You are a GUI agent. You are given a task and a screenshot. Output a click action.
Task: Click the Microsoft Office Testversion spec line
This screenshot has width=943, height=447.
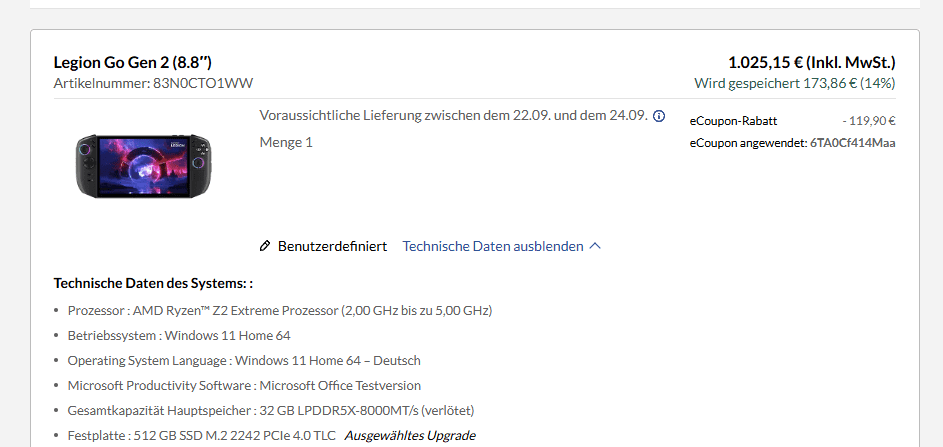tap(244, 385)
